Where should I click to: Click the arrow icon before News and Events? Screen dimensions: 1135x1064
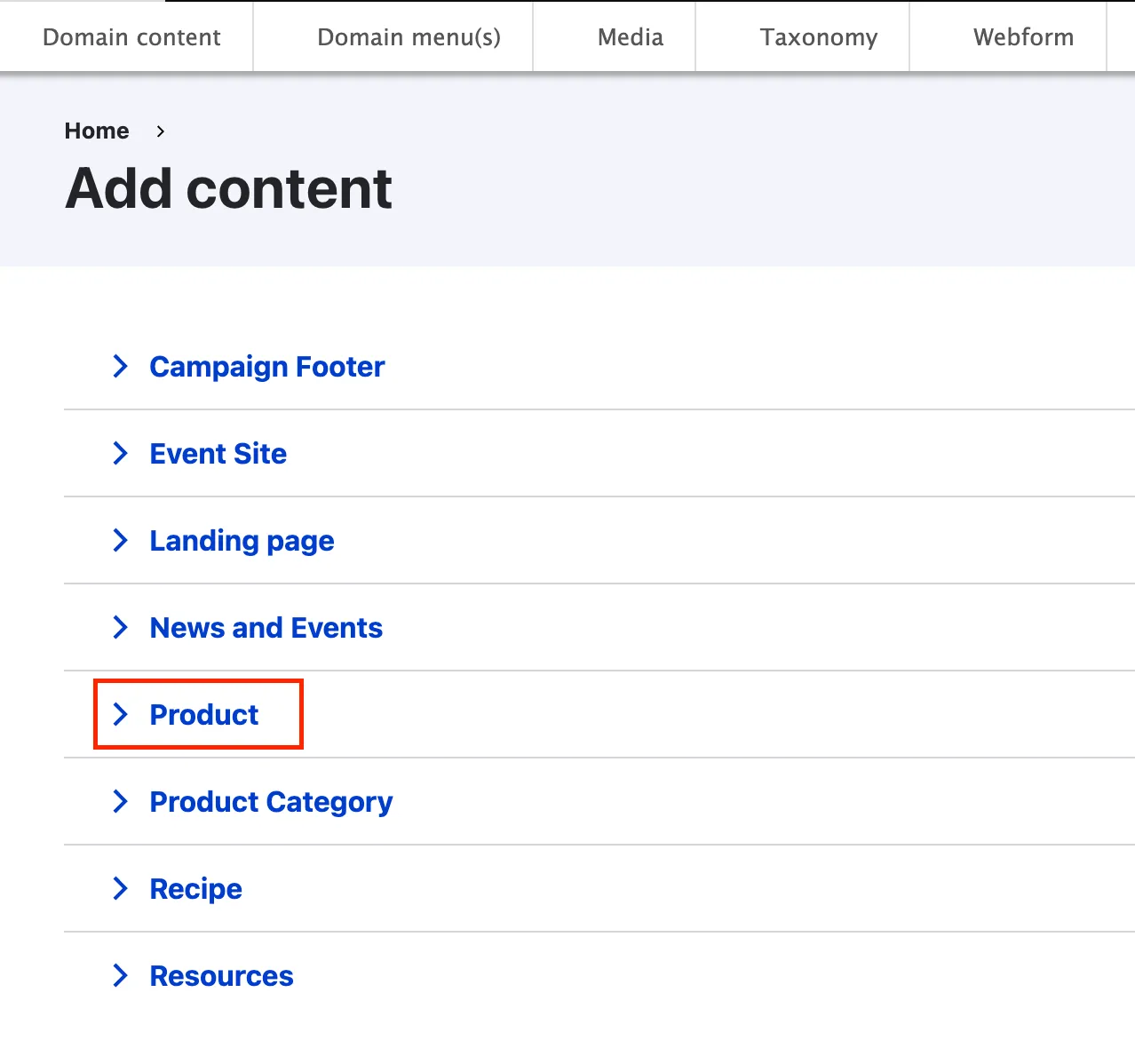pyautogui.click(x=121, y=627)
